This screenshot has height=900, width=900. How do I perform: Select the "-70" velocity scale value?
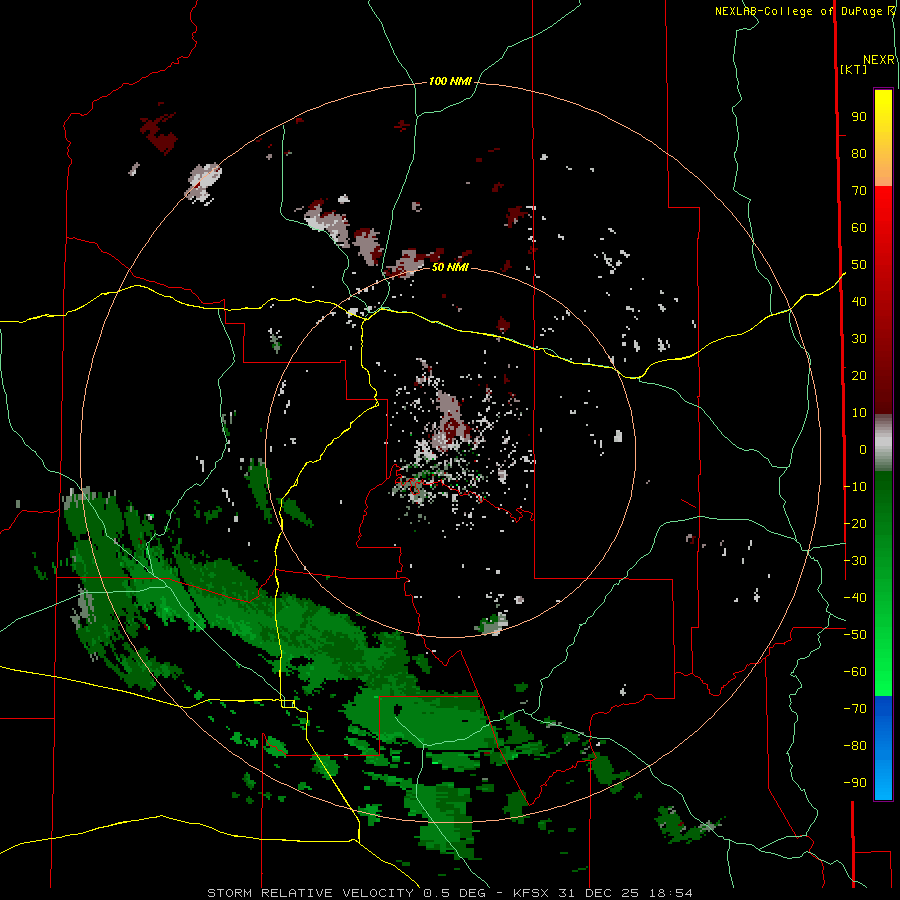coord(855,708)
